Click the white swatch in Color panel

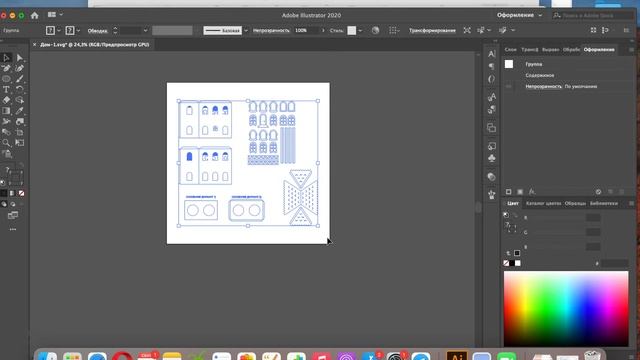pos(518,263)
